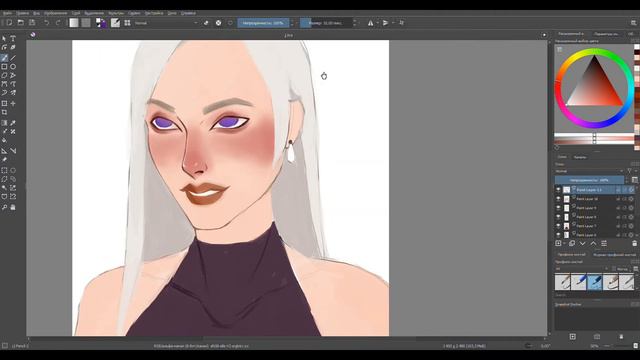
Task: Select the Rectangular Selection tool
Action: tap(4, 170)
